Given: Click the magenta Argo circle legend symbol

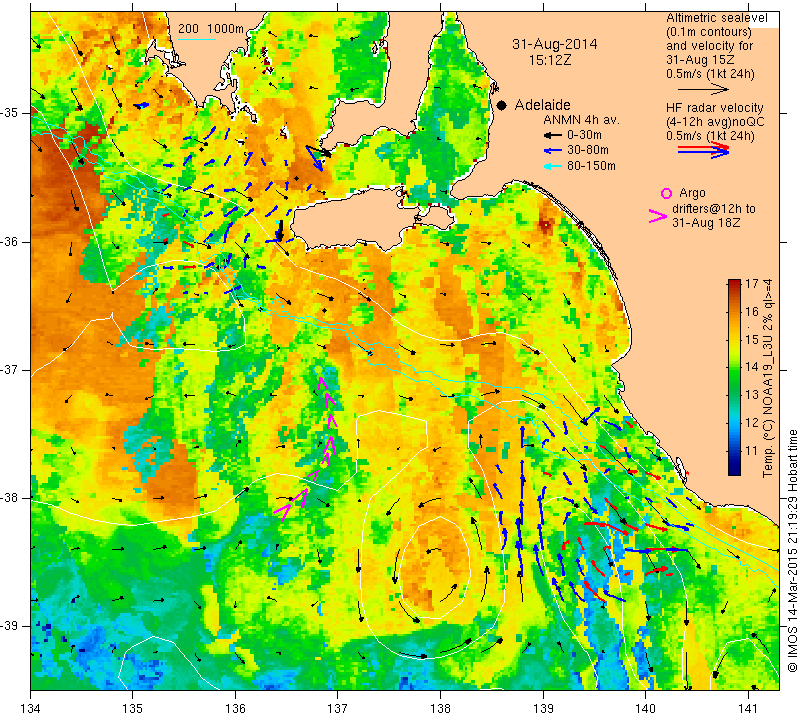Looking at the screenshot, I should (666, 193).
